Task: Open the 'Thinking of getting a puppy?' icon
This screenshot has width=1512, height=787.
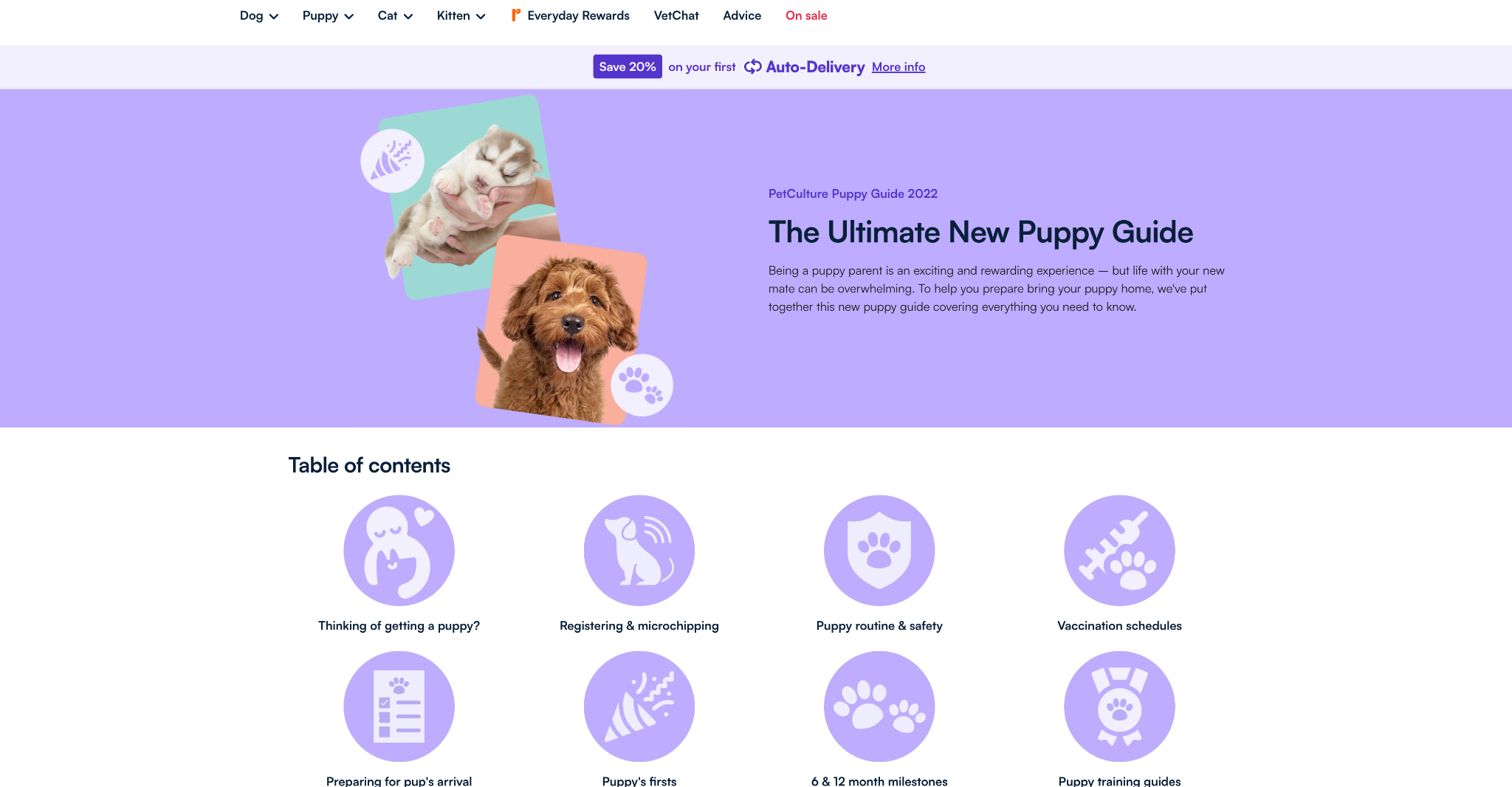Action: point(399,551)
